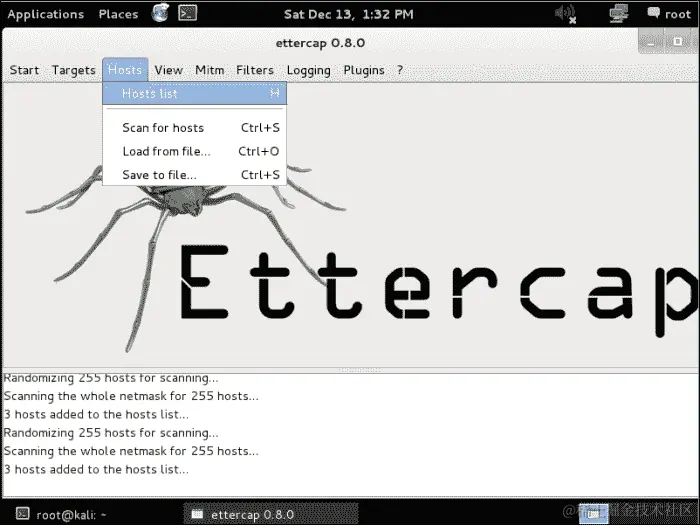The height and width of the screenshot is (525, 700).
Task: Choose Save to file... entry
Action: tap(195, 175)
